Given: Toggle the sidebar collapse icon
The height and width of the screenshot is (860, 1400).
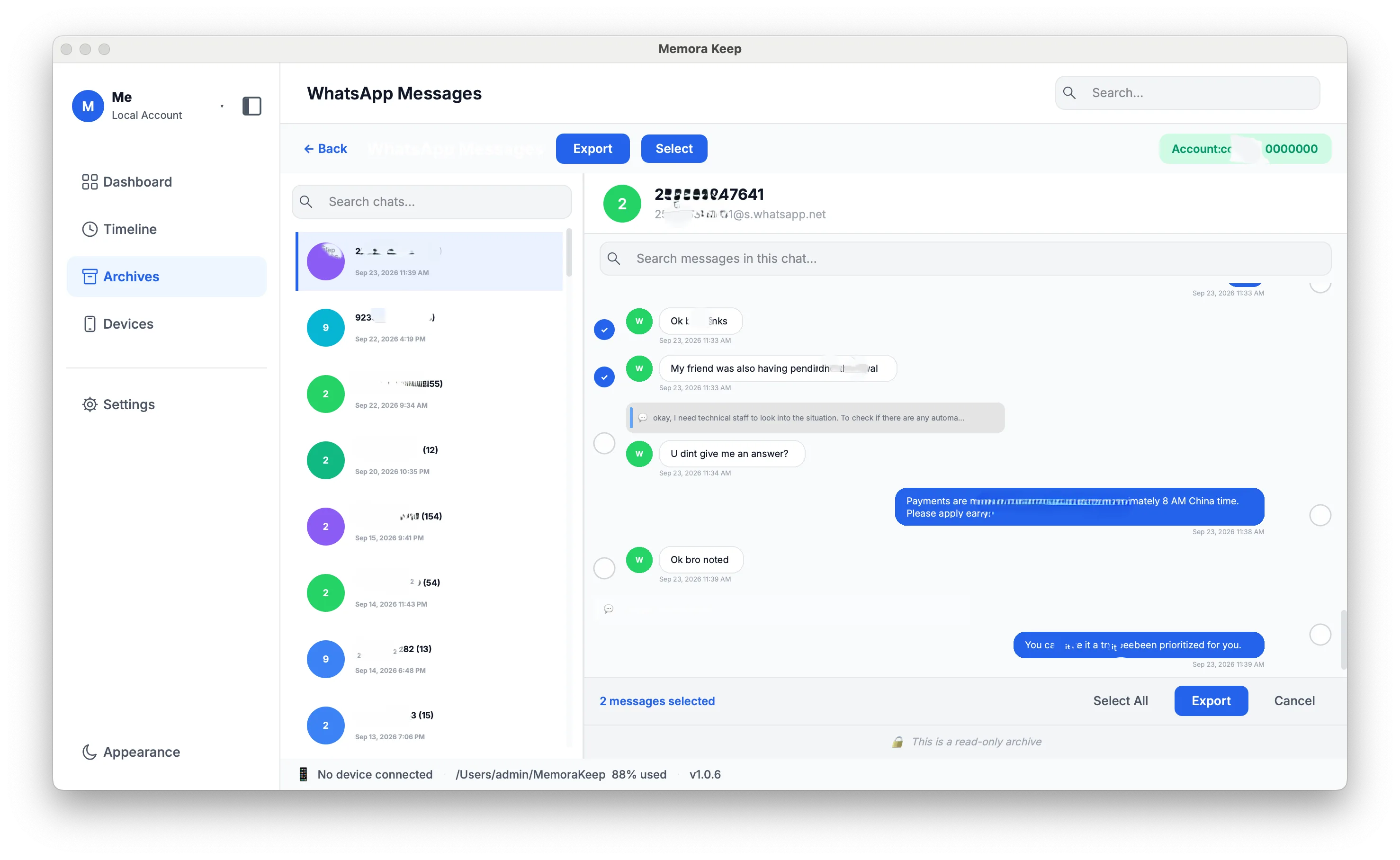Looking at the screenshot, I should [x=251, y=106].
